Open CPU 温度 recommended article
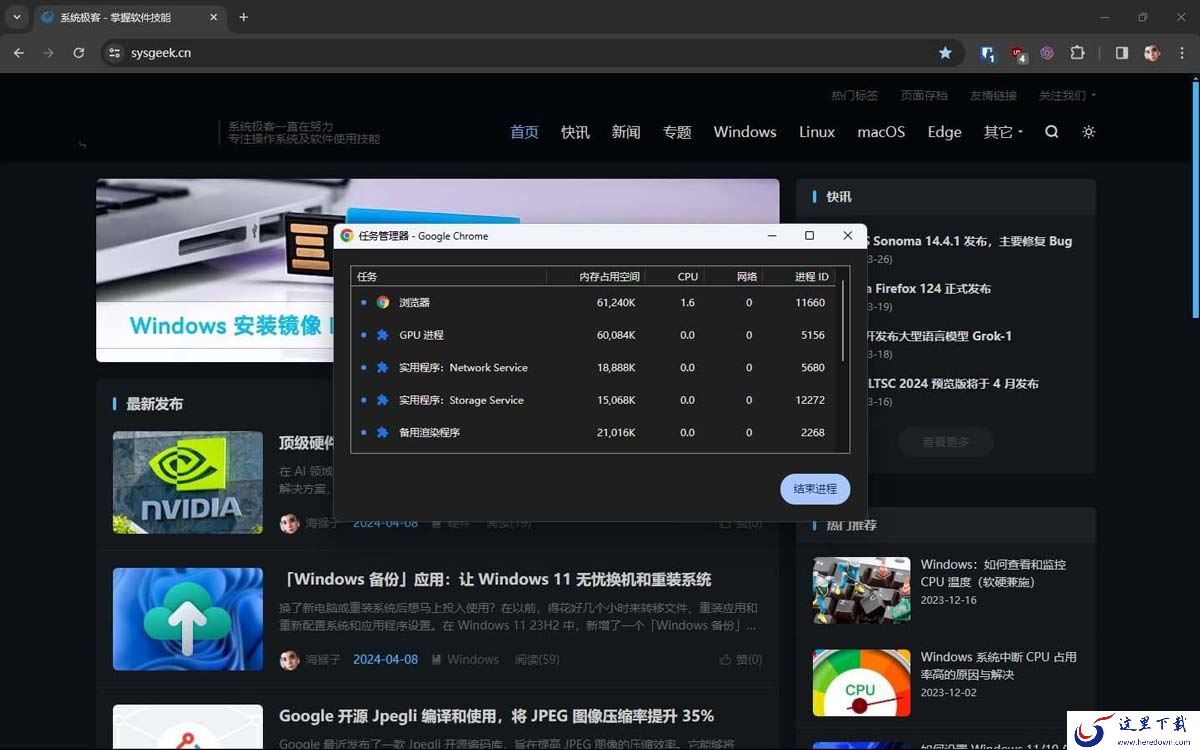 993,573
